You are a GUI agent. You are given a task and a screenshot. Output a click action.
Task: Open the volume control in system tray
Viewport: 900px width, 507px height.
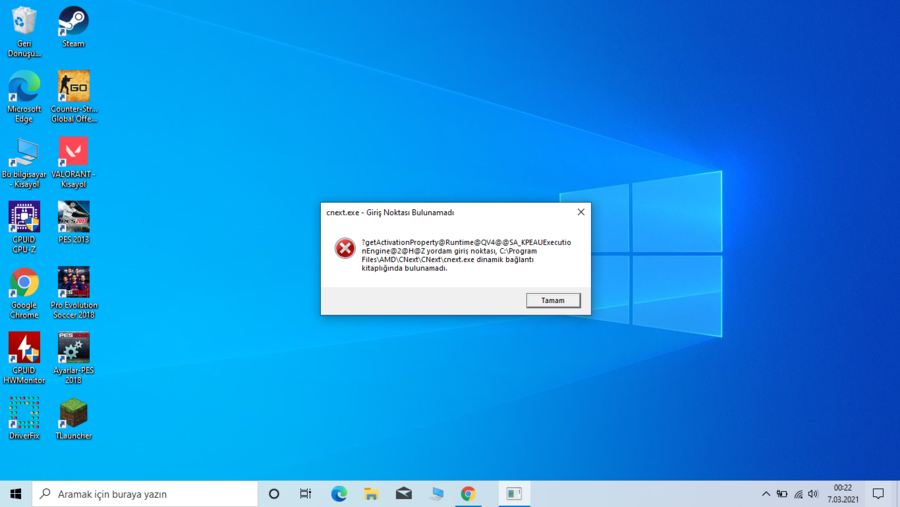(x=813, y=494)
